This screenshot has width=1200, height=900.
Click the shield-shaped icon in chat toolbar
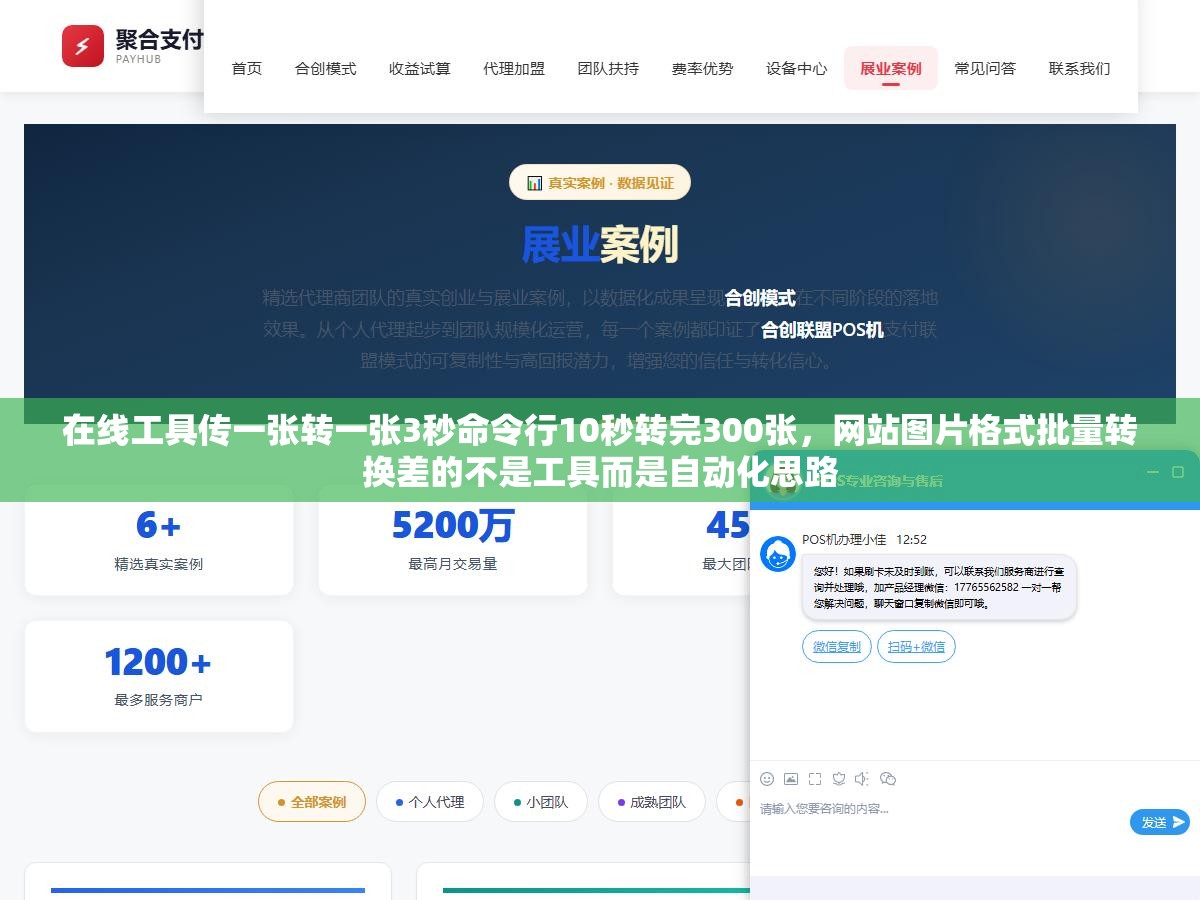[x=839, y=779]
